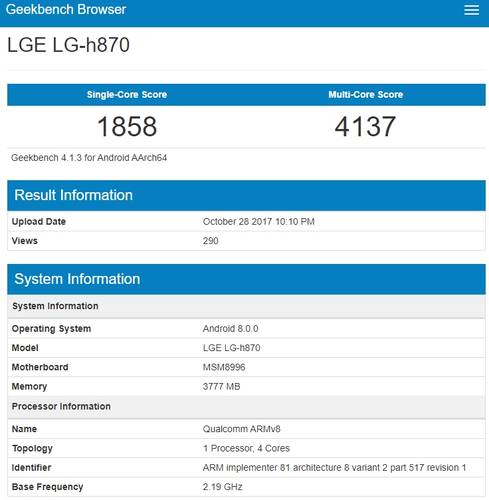Viewport: 489px width, 500px height.
Task: Click the MSM8996 value
Action: click(x=224, y=367)
